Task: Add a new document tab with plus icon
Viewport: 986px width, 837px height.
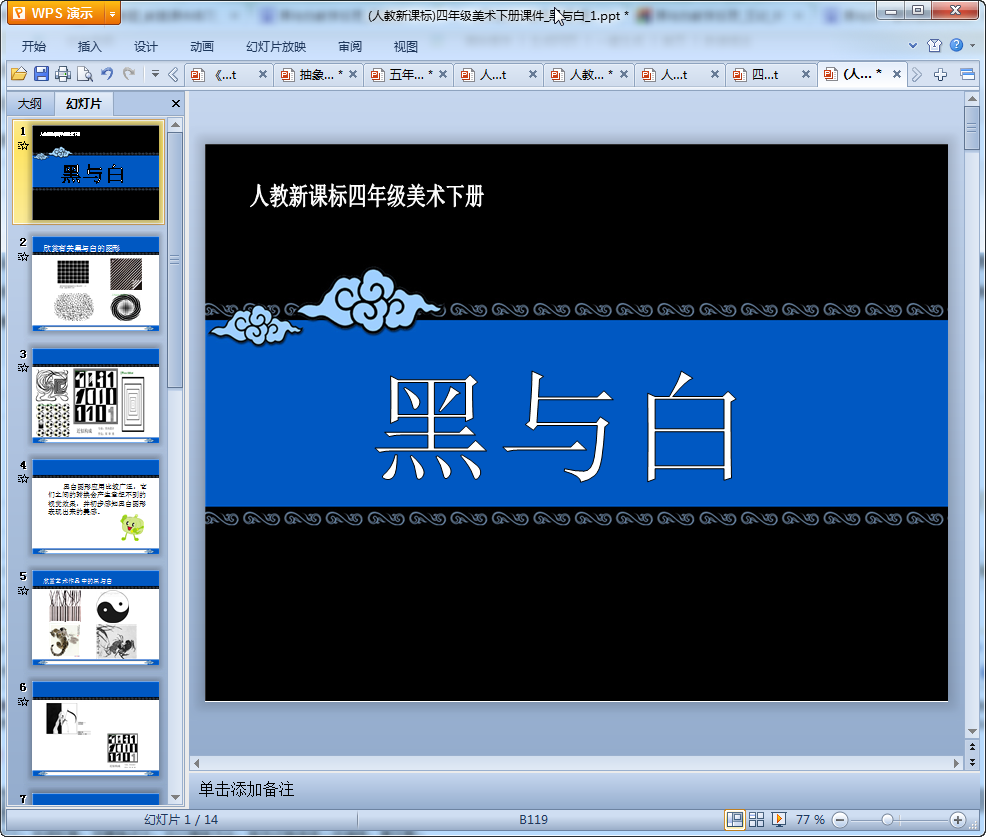Action: tap(940, 75)
